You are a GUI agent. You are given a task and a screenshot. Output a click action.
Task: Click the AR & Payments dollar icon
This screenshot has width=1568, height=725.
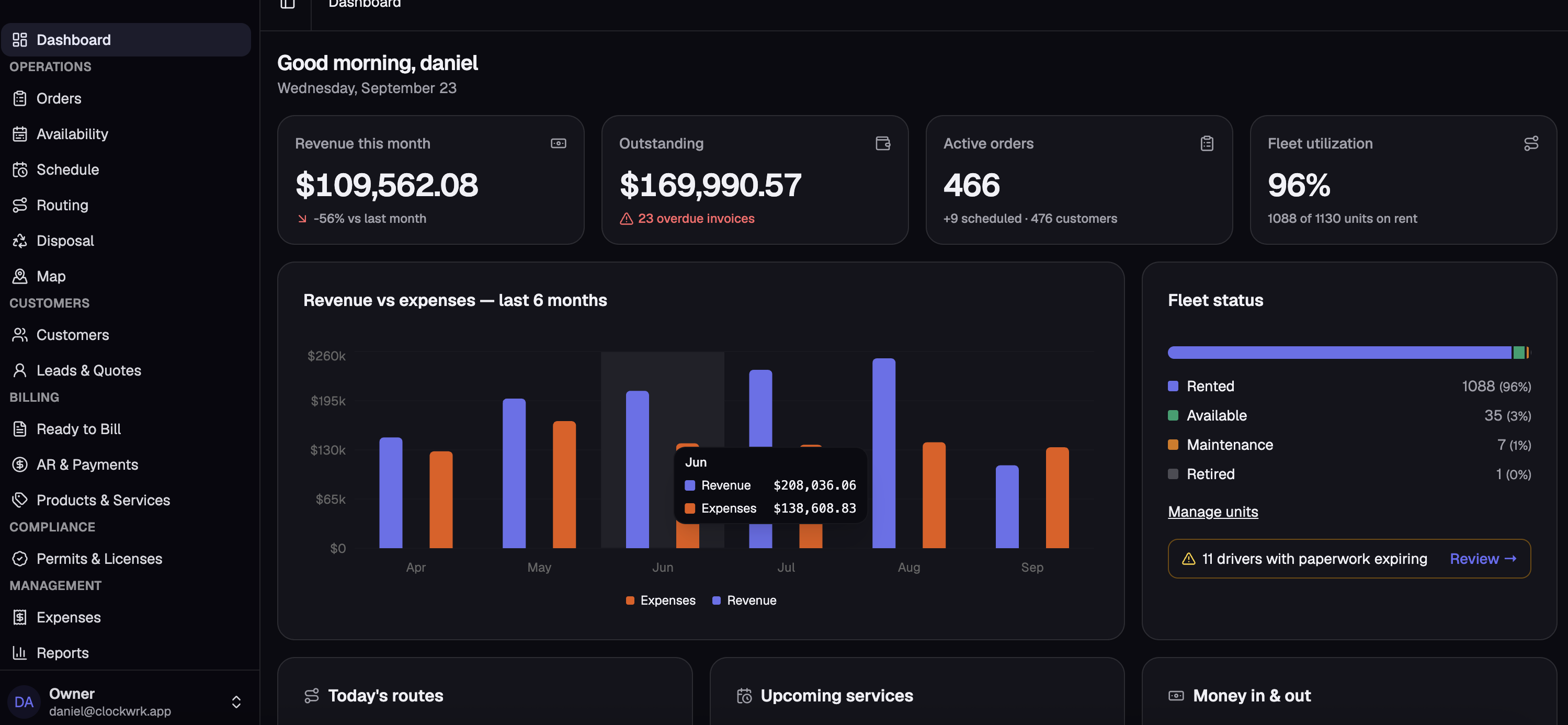point(19,465)
